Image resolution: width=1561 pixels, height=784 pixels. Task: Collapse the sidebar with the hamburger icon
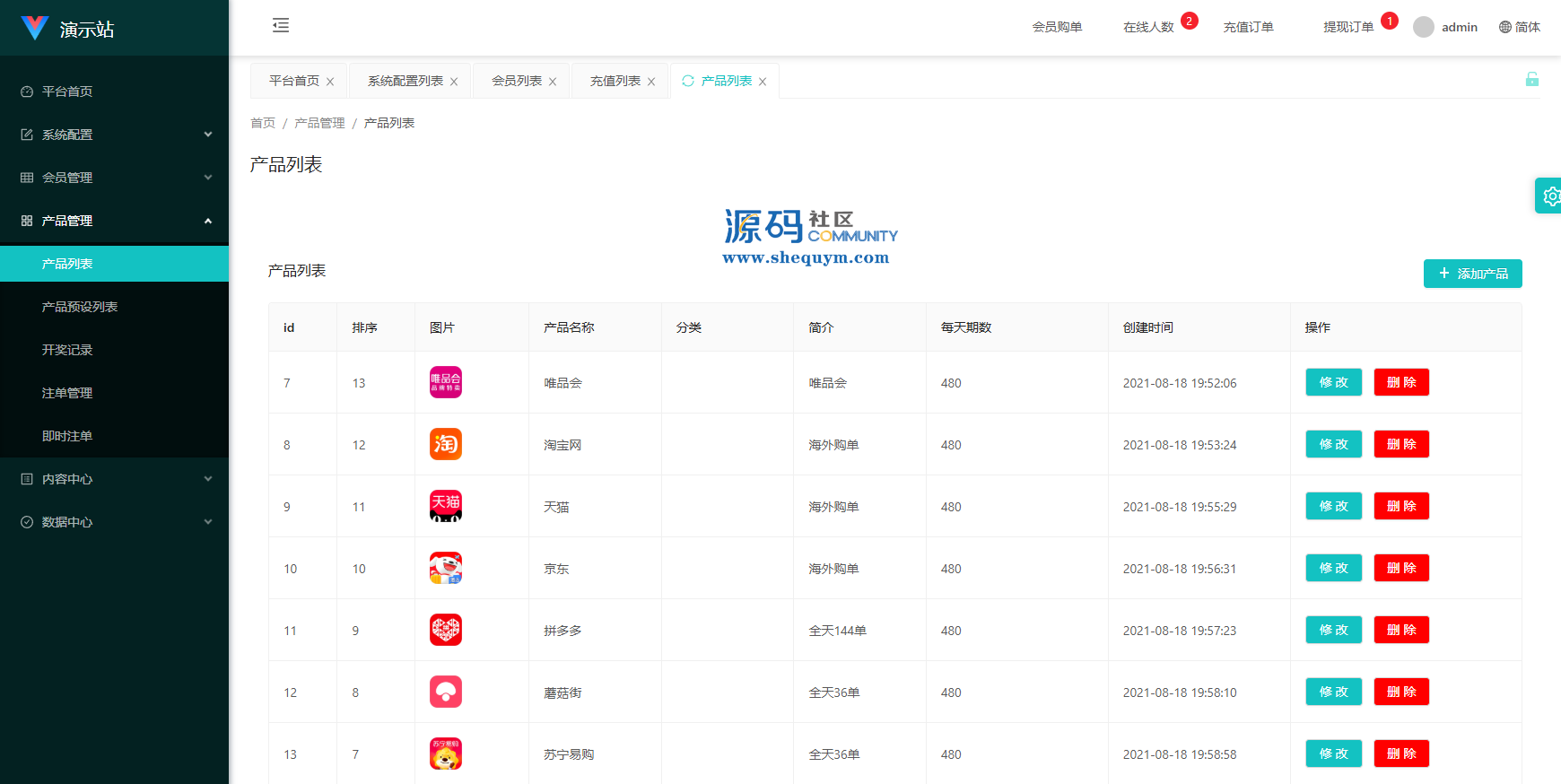pos(281,25)
